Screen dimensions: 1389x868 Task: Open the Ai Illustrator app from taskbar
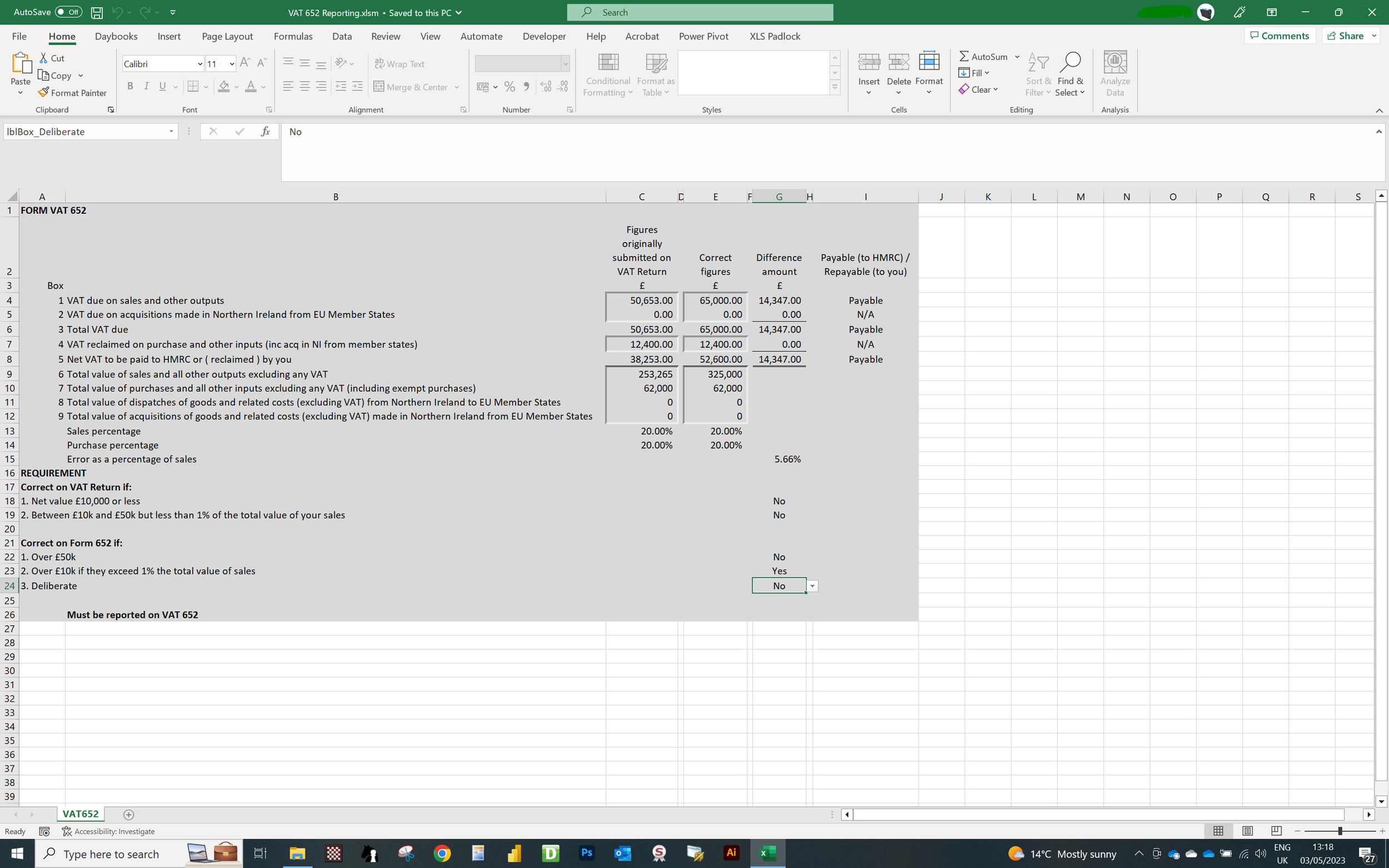pos(731,854)
